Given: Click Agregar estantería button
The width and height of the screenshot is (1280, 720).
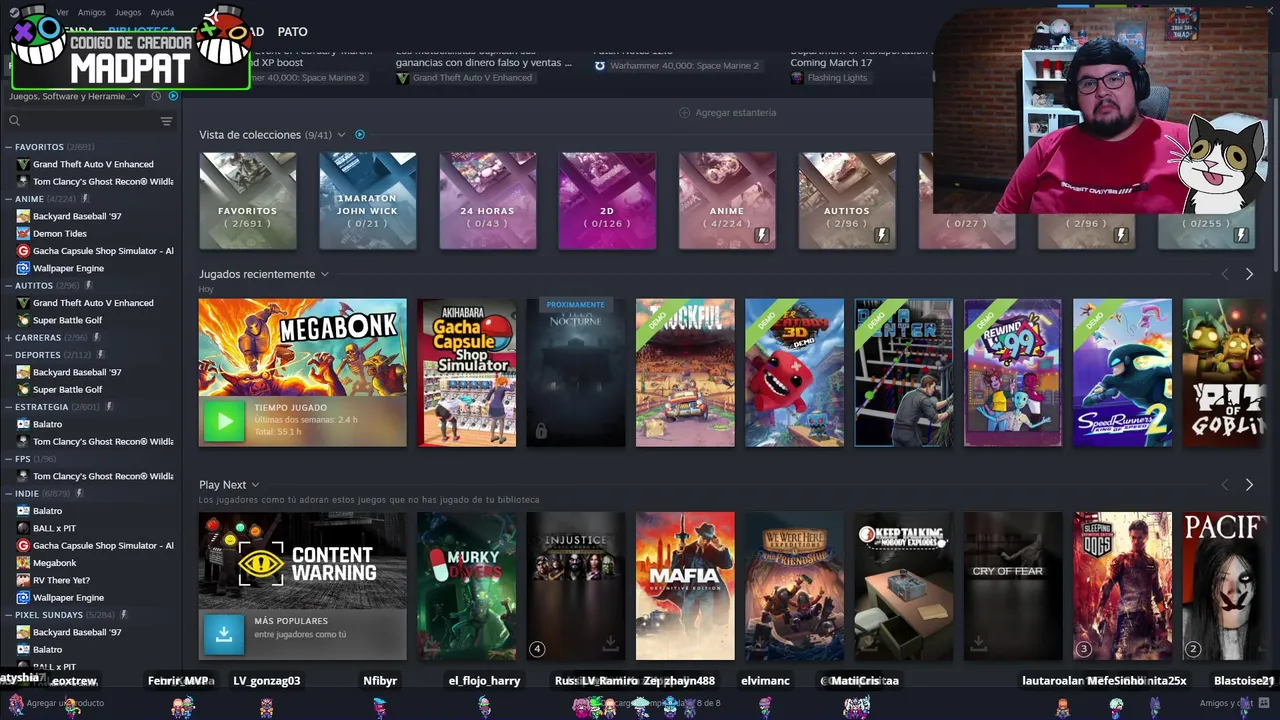Looking at the screenshot, I should click(x=728, y=112).
